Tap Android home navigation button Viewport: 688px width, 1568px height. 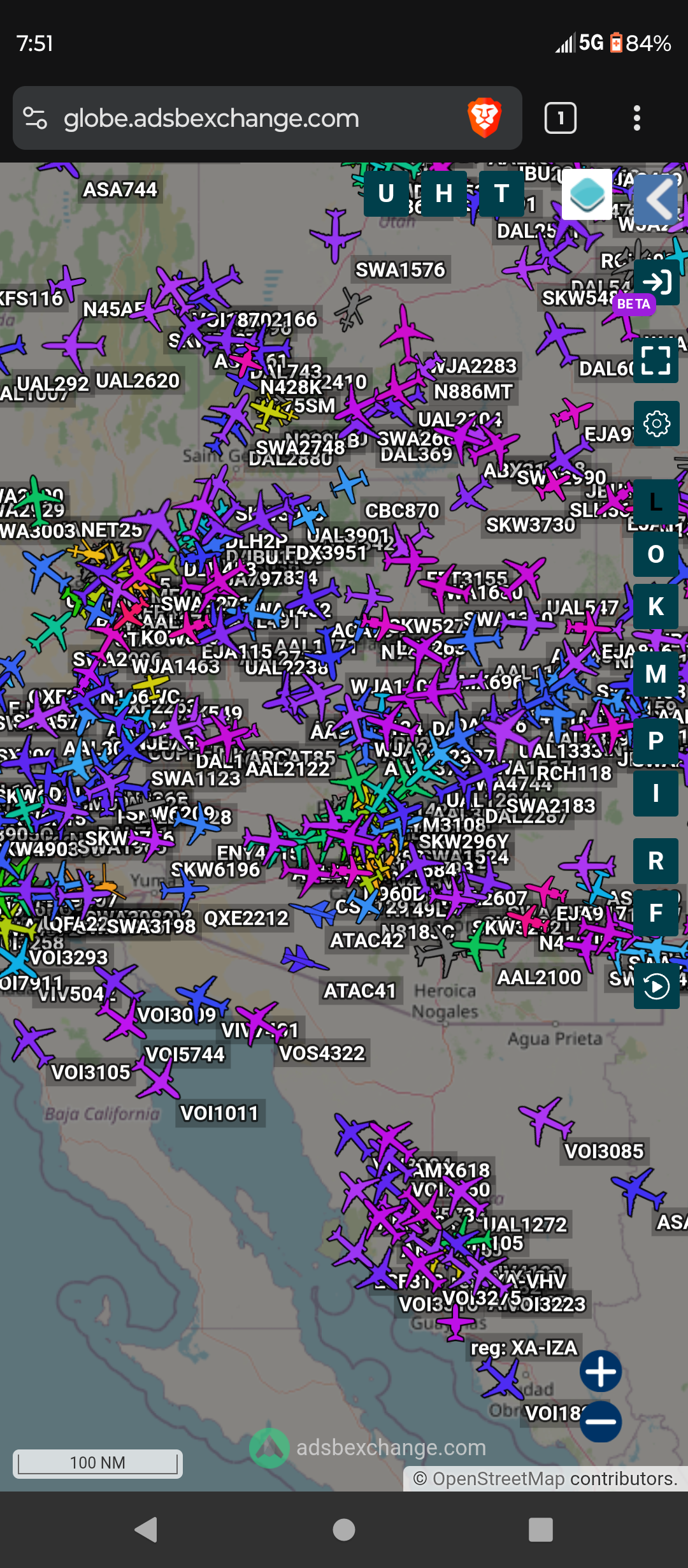point(344,1529)
